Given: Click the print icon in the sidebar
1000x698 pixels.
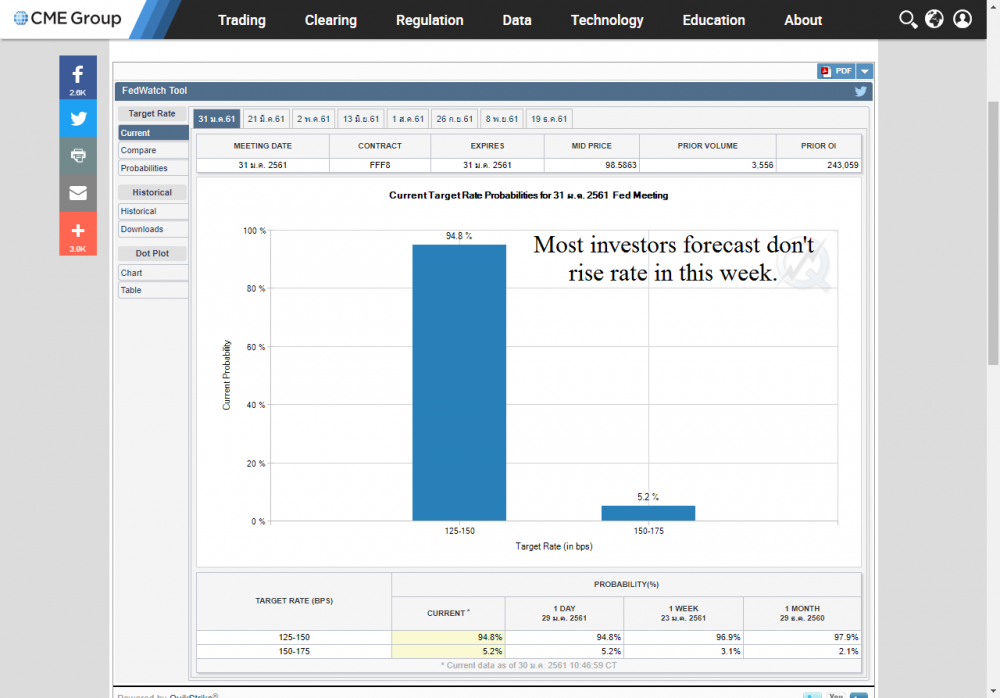Looking at the screenshot, I should click(x=78, y=156).
